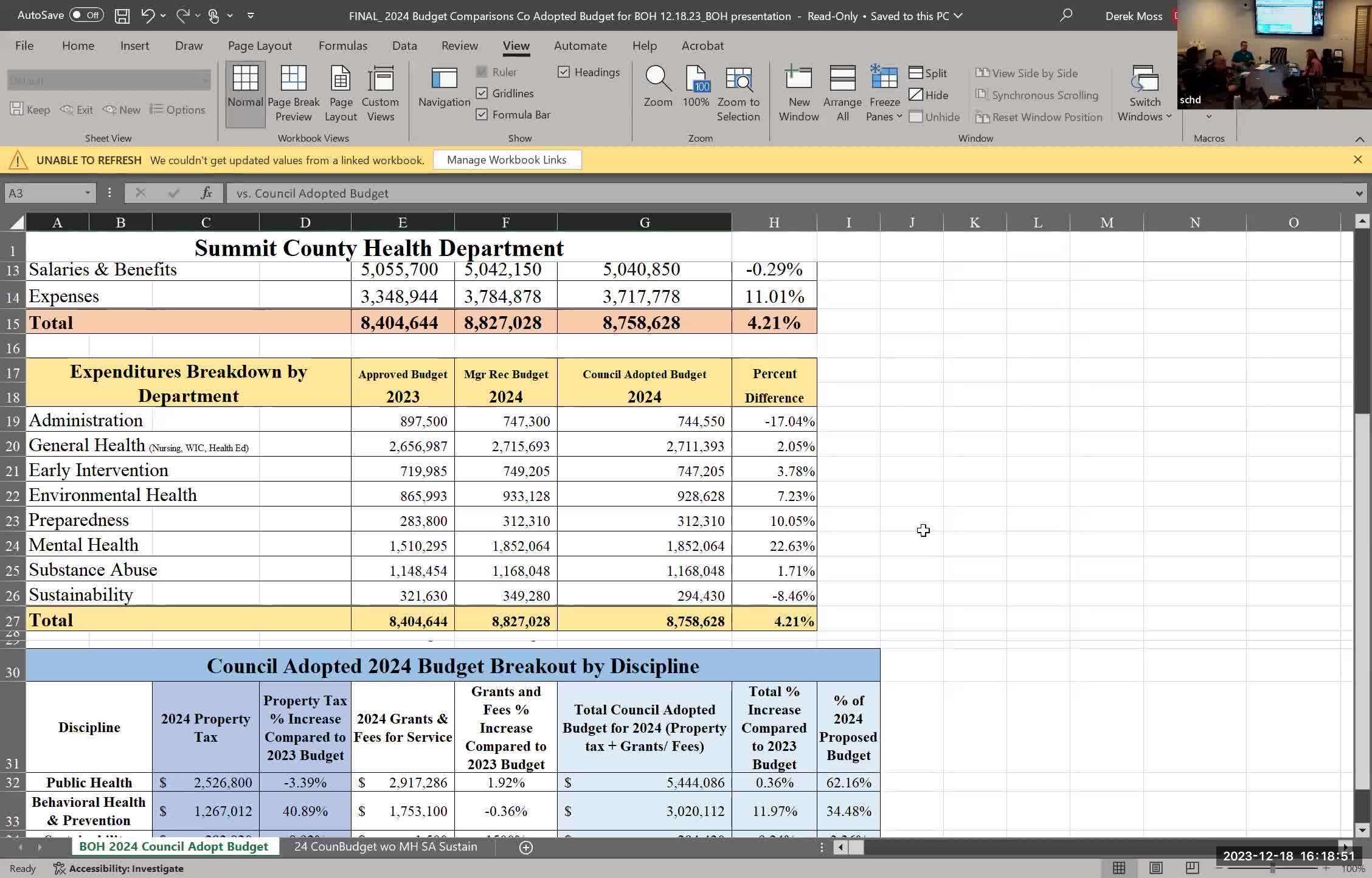Image resolution: width=1372 pixels, height=878 pixels.
Task: Uncheck the Formula Bar checkbox
Action: 482,114
